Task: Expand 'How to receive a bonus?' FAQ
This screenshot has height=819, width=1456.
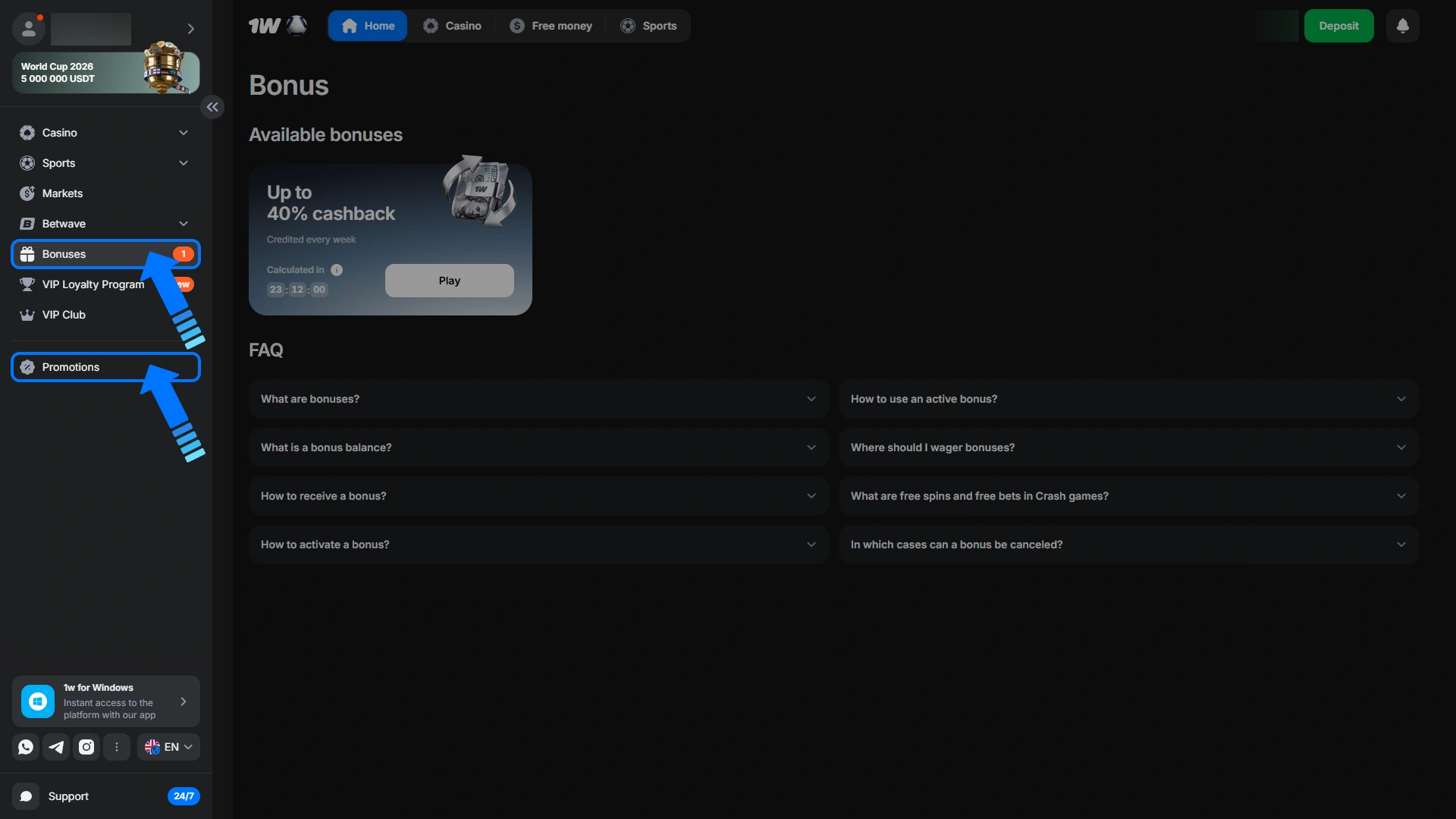Action: click(539, 496)
